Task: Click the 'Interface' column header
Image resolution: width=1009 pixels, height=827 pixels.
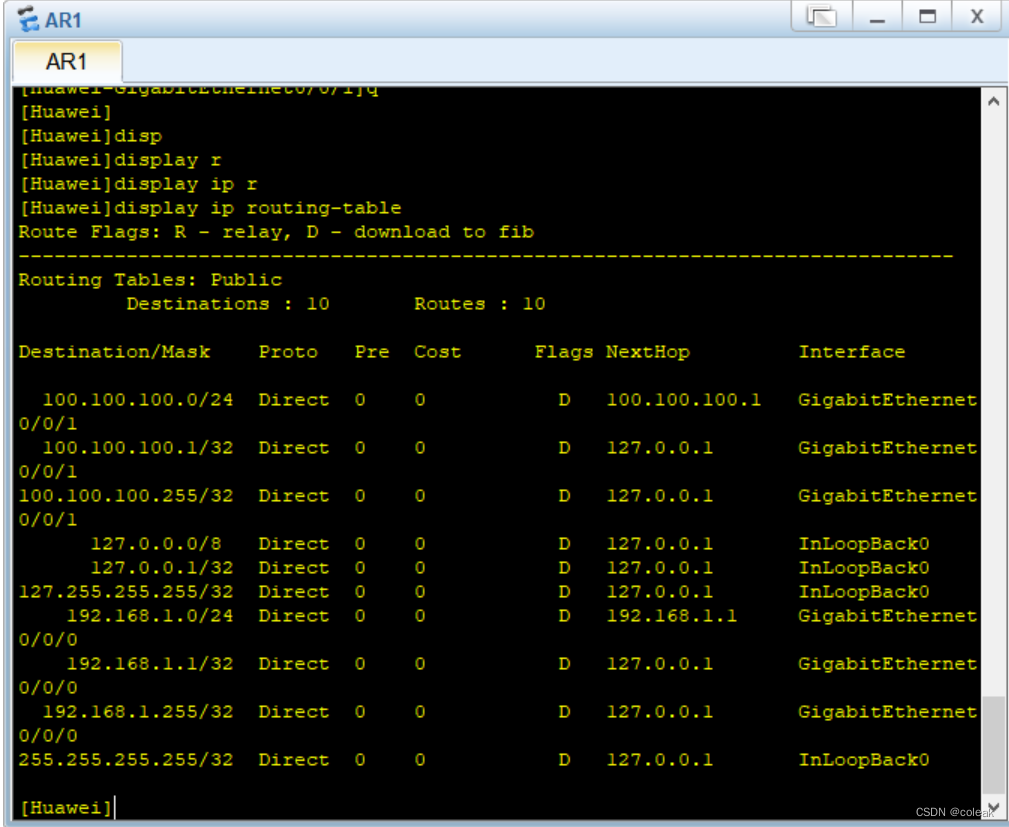Action: [852, 352]
